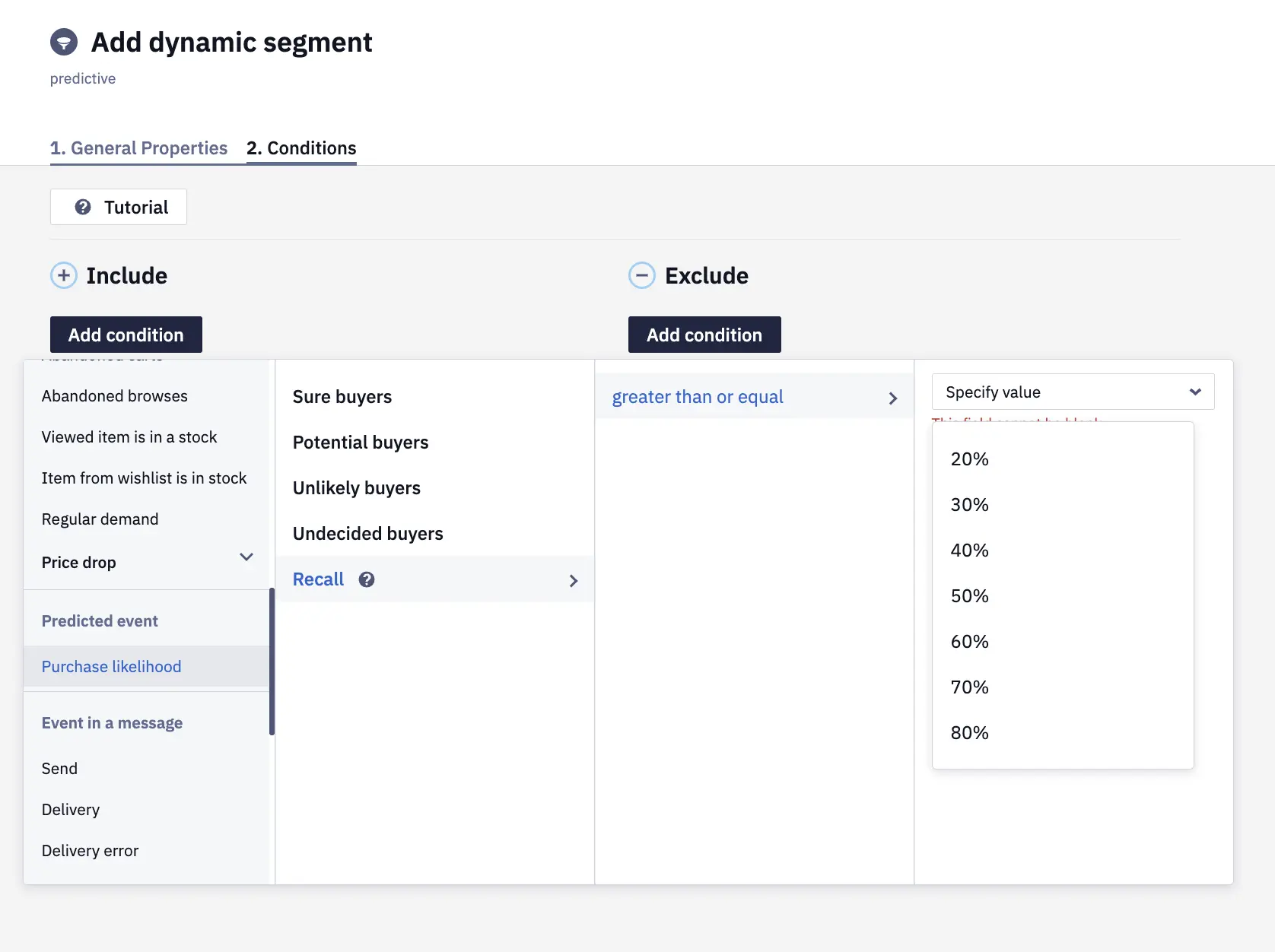Pick greater than or equal operator

point(698,397)
